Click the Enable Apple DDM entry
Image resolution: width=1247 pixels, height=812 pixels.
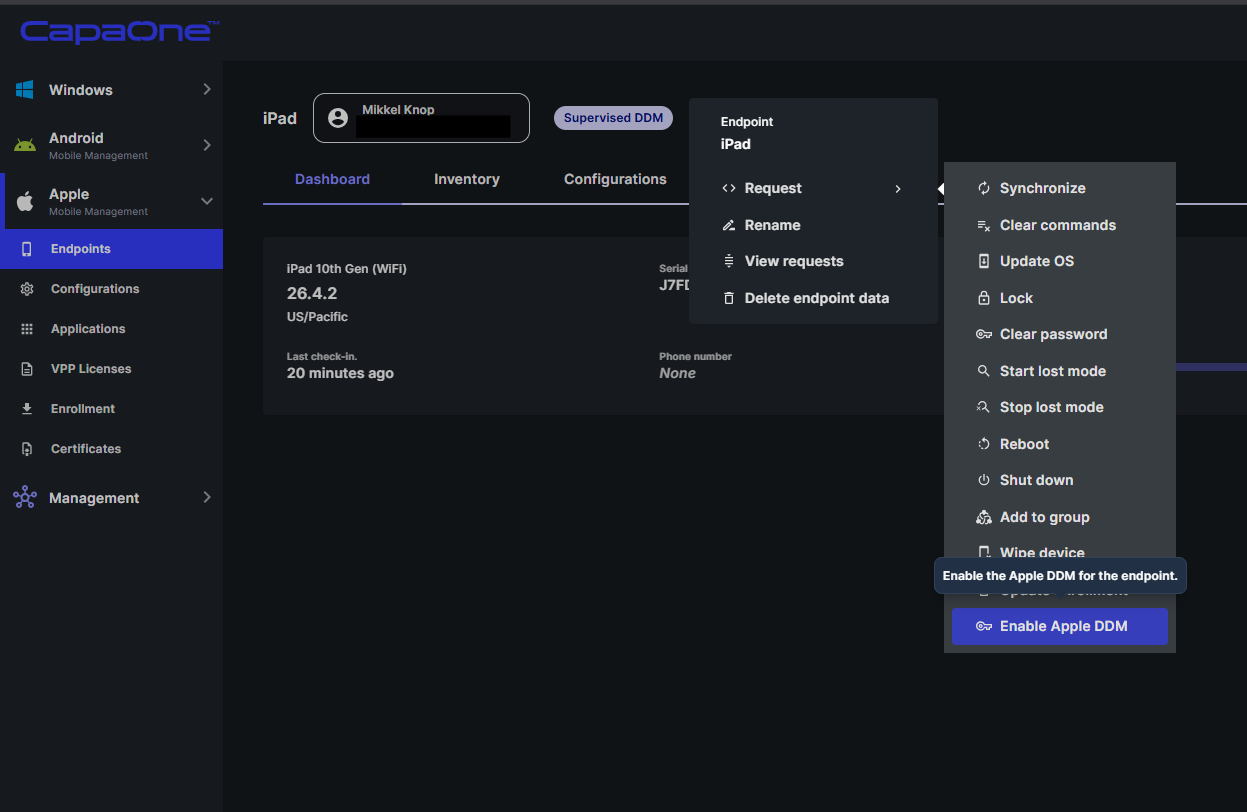[x=1060, y=627]
